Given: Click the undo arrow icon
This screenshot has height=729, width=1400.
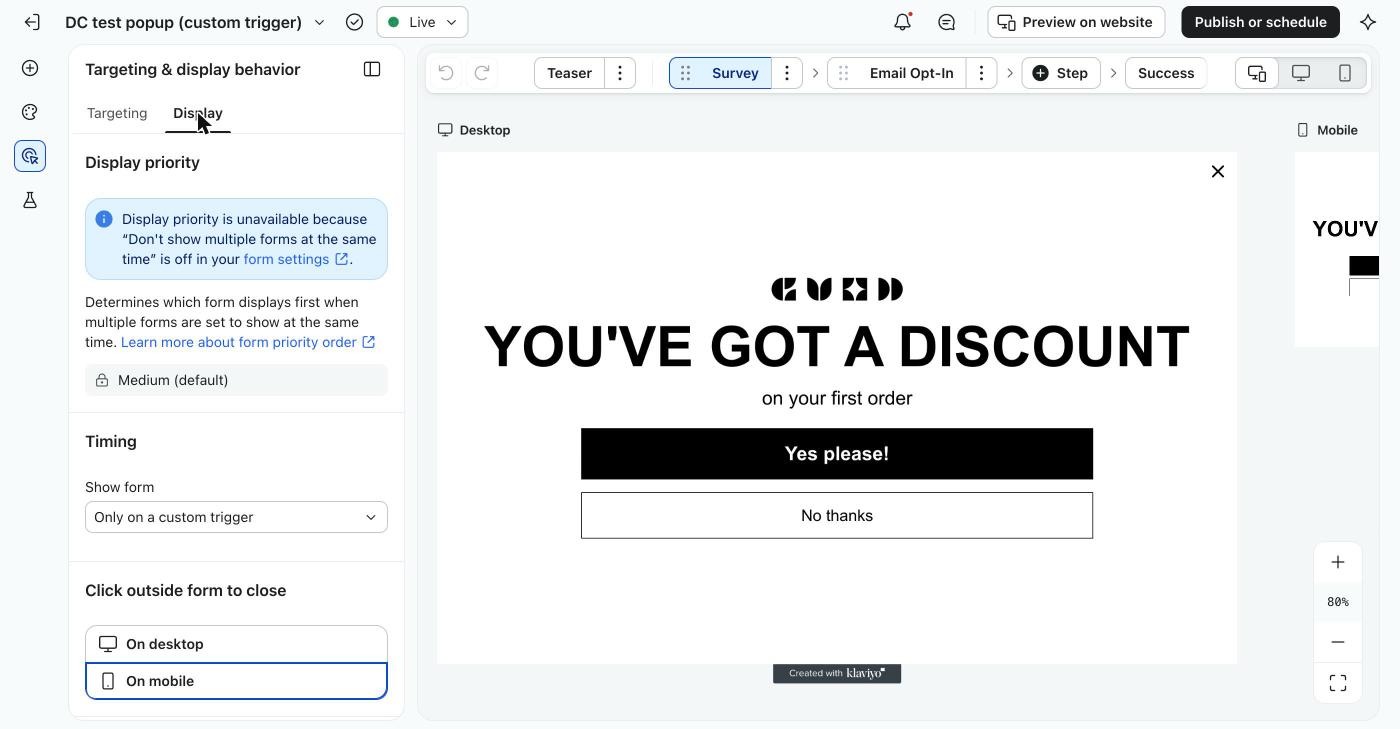Looking at the screenshot, I should point(446,73).
